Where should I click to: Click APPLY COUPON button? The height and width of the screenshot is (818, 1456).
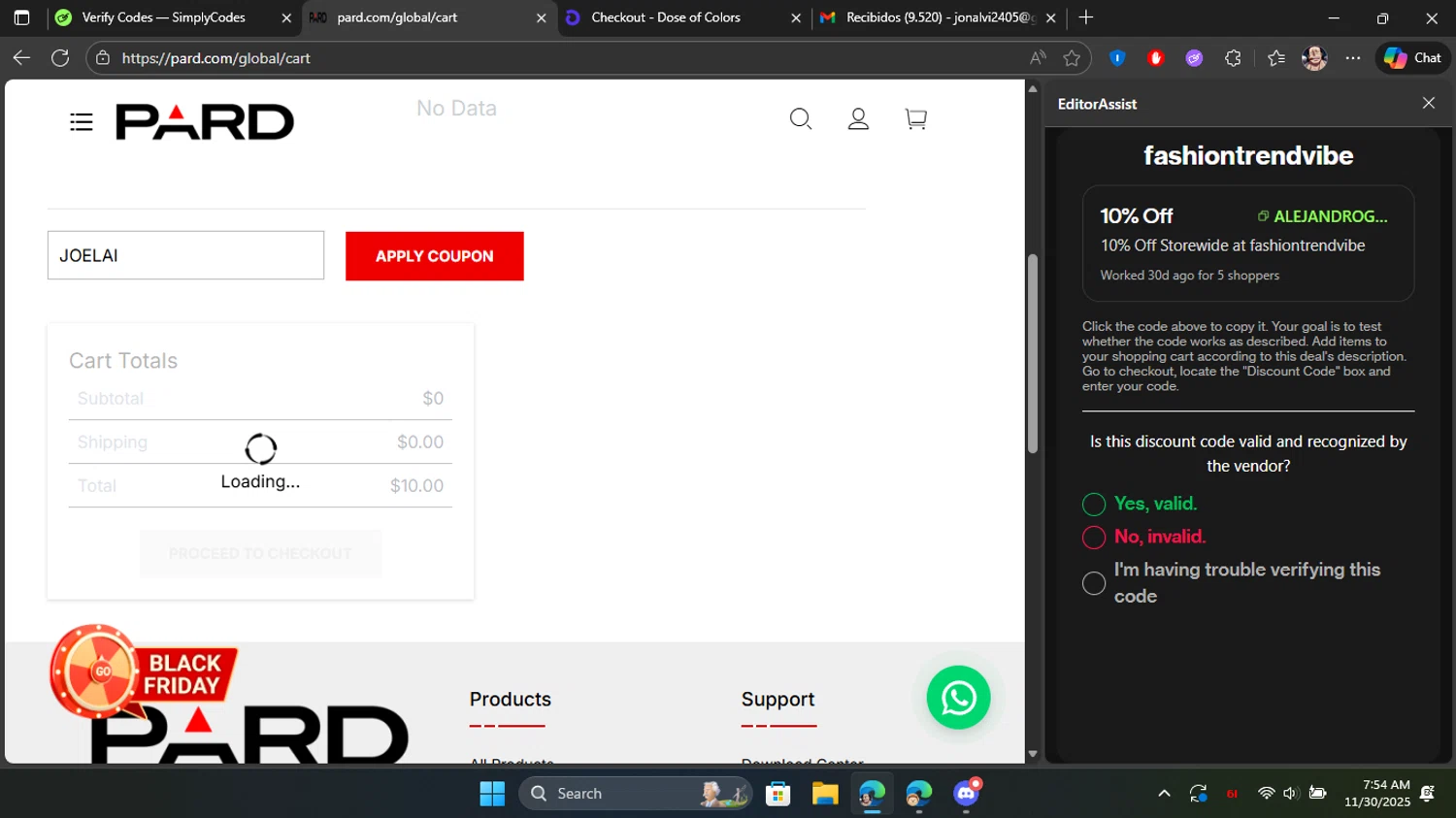[435, 256]
